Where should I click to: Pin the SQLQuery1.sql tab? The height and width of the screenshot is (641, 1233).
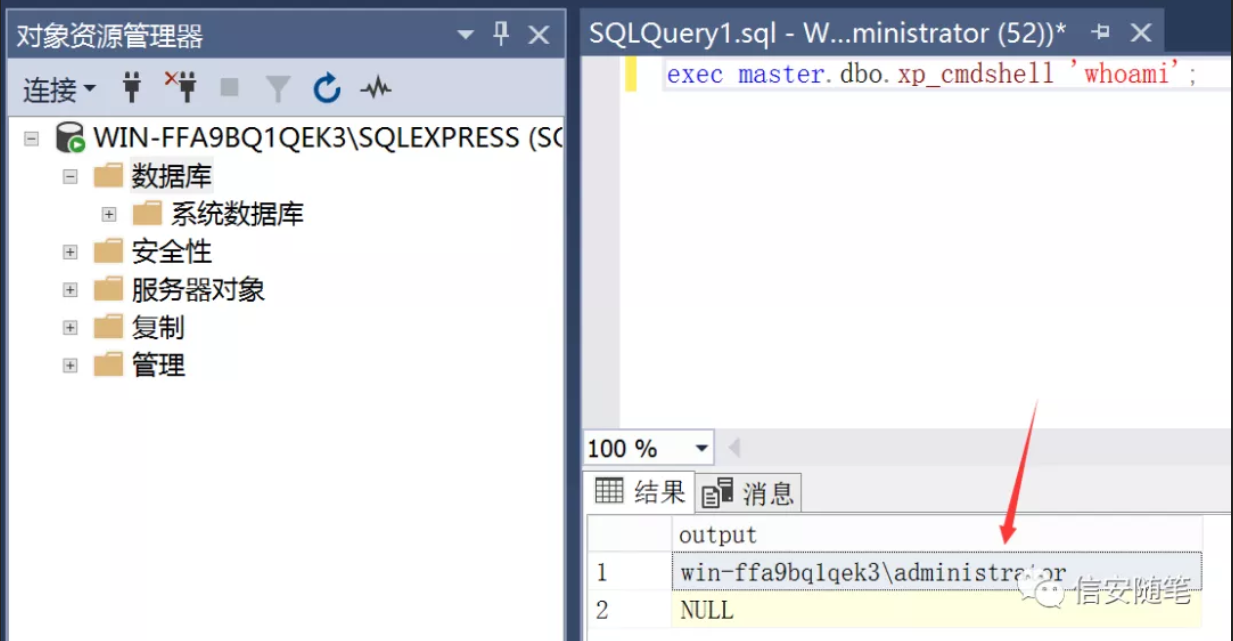1101,34
